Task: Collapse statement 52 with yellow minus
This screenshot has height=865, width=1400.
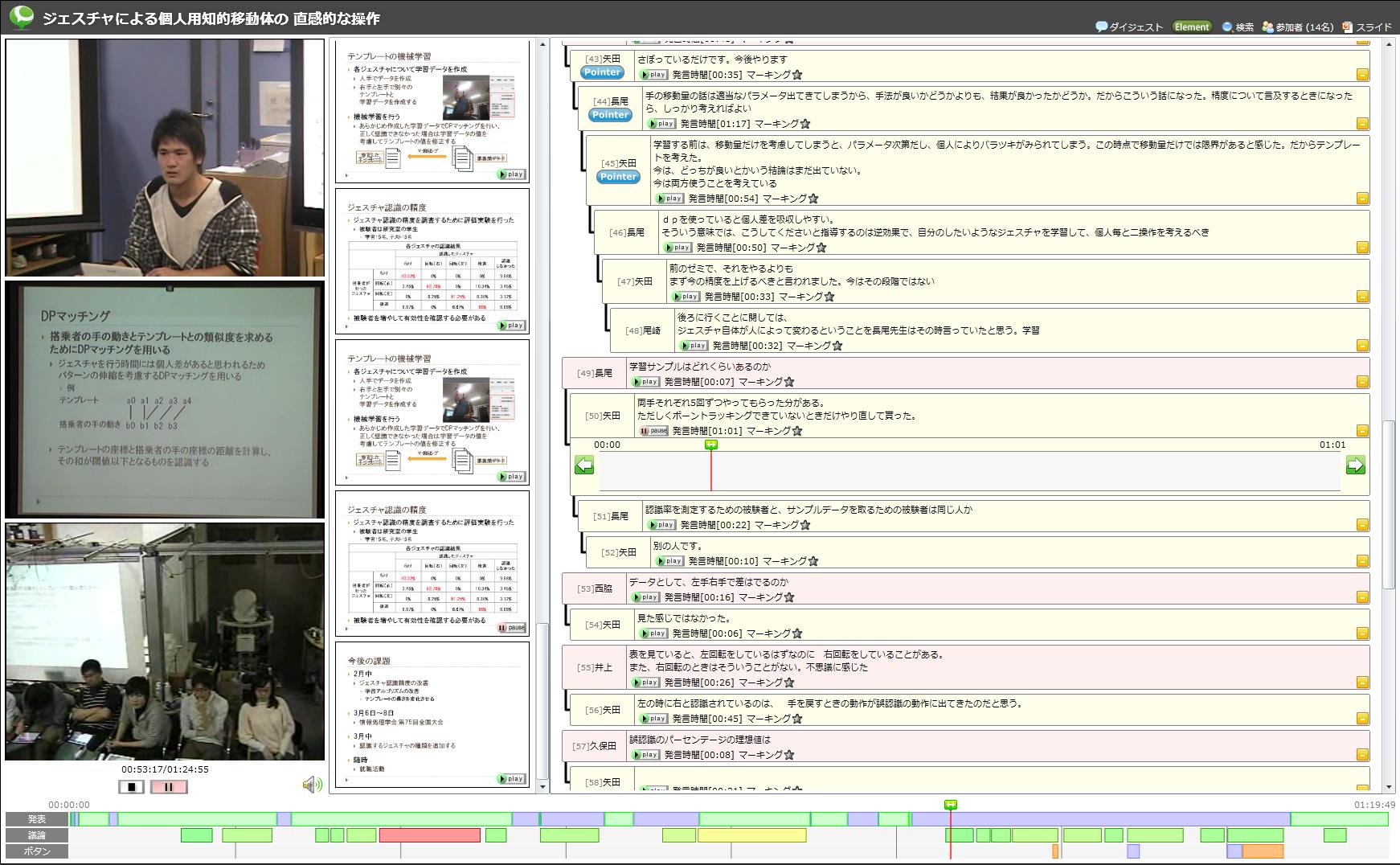Action: 1362,561
